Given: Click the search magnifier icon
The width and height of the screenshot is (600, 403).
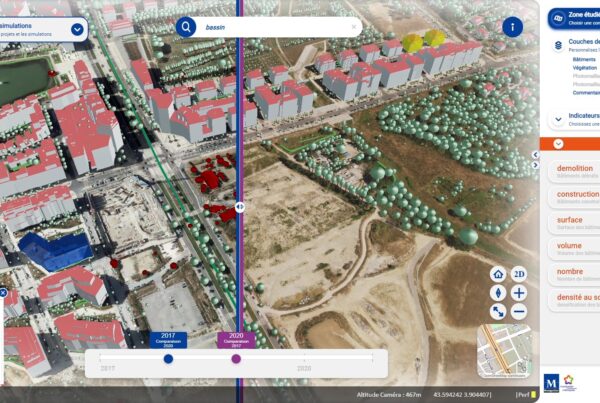Looking at the screenshot, I should click(186, 27).
